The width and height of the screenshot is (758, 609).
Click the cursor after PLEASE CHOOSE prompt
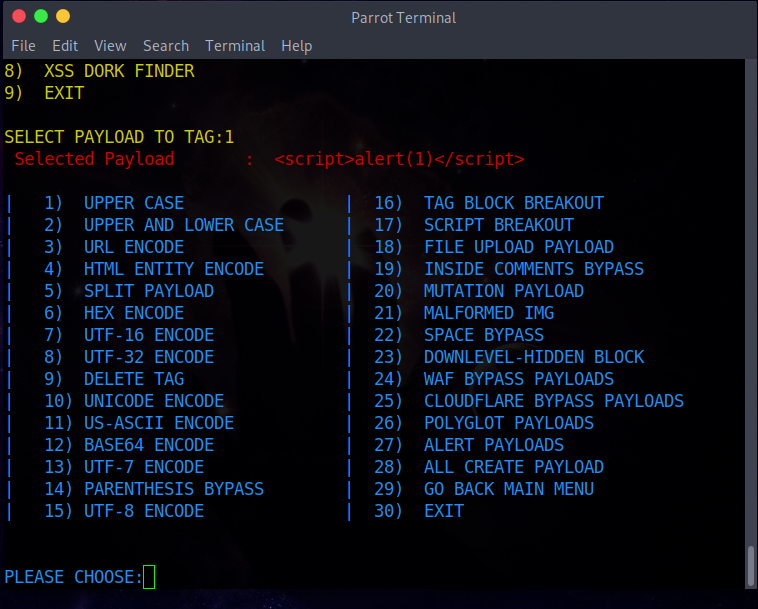tap(149, 577)
